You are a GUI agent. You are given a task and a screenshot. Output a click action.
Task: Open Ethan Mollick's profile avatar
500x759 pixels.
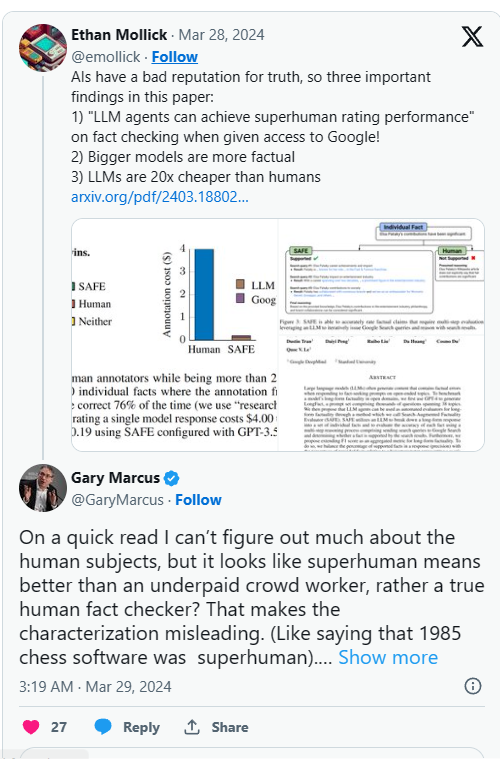pos(43,47)
